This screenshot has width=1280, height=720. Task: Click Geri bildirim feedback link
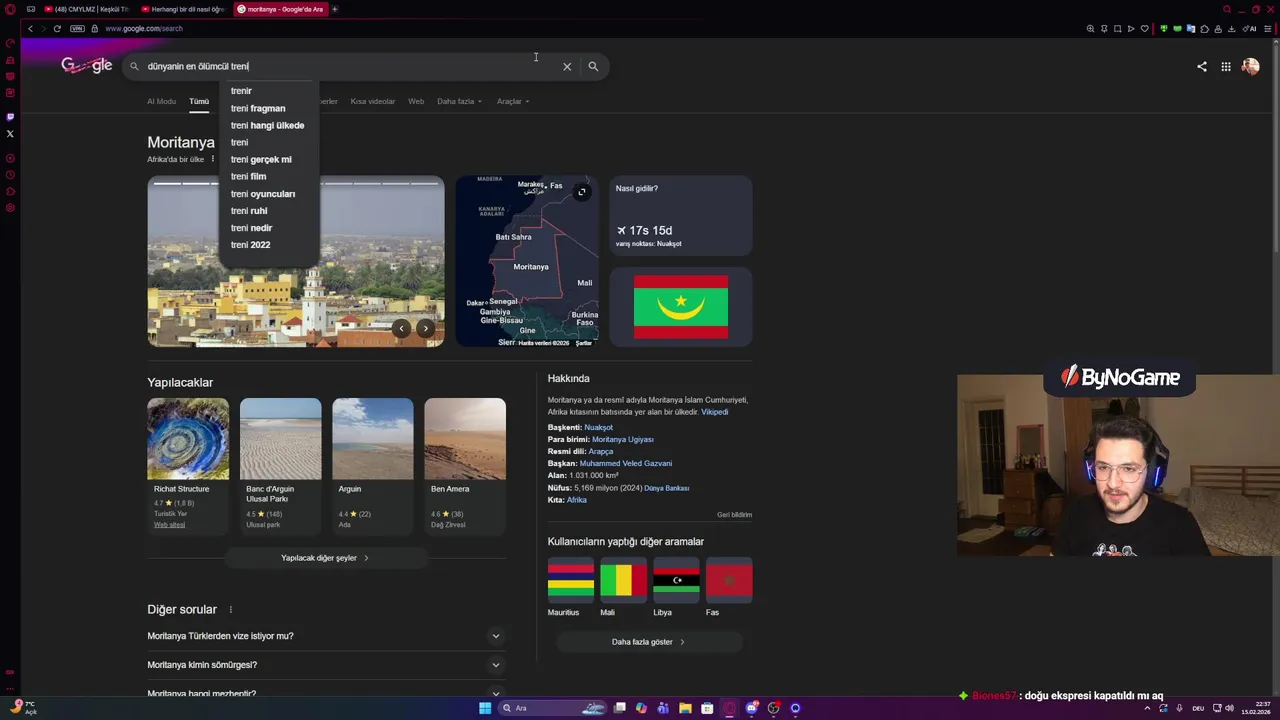point(734,515)
